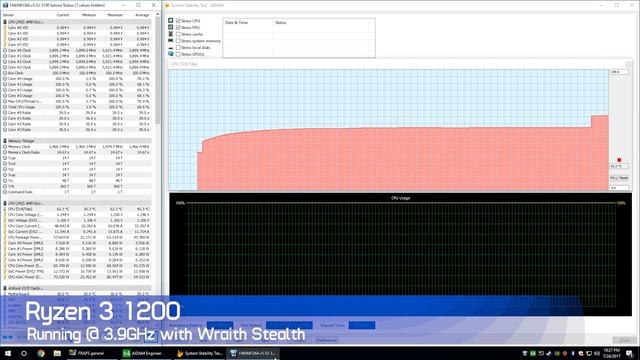Open the Action Center notification icon
Image resolution: width=640 pixels, height=360 pixels.
point(629,353)
